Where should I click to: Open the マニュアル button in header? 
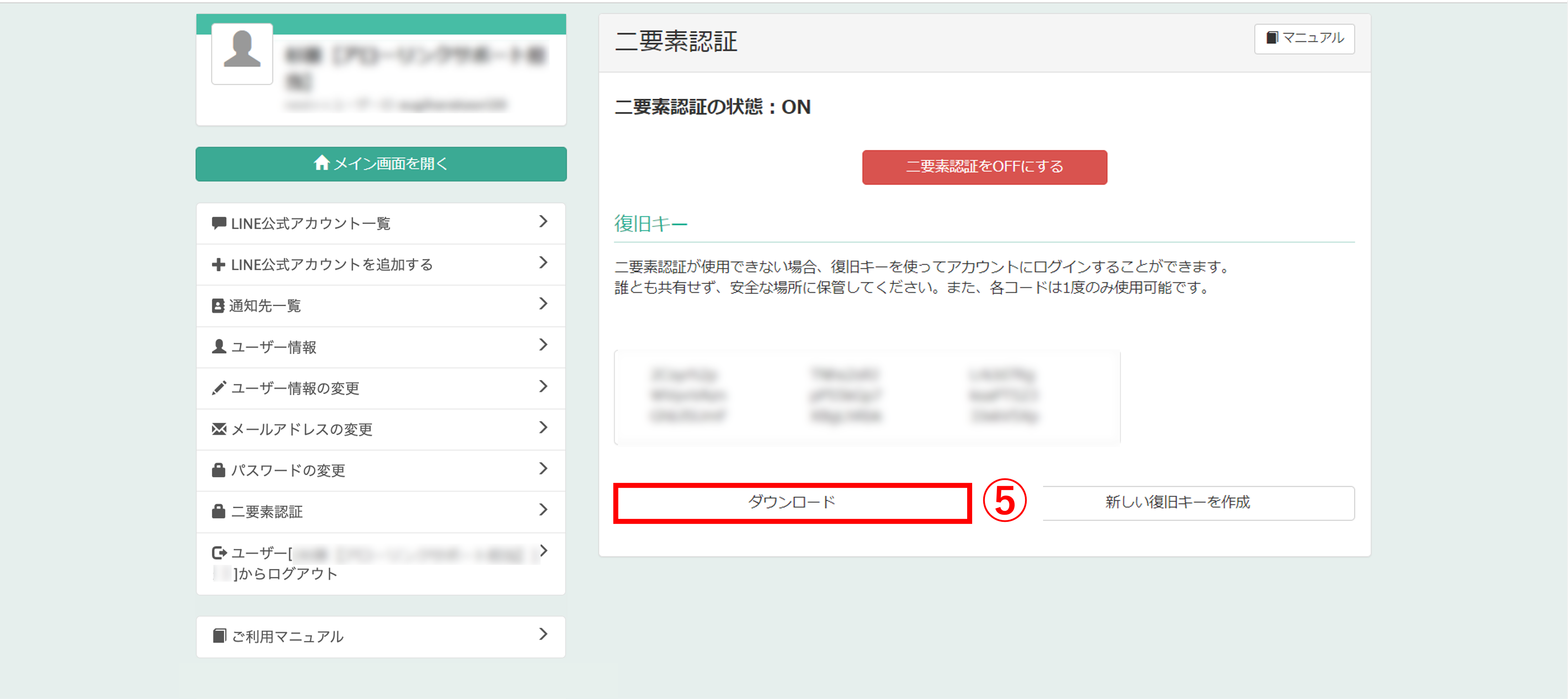coord(1304,38)
